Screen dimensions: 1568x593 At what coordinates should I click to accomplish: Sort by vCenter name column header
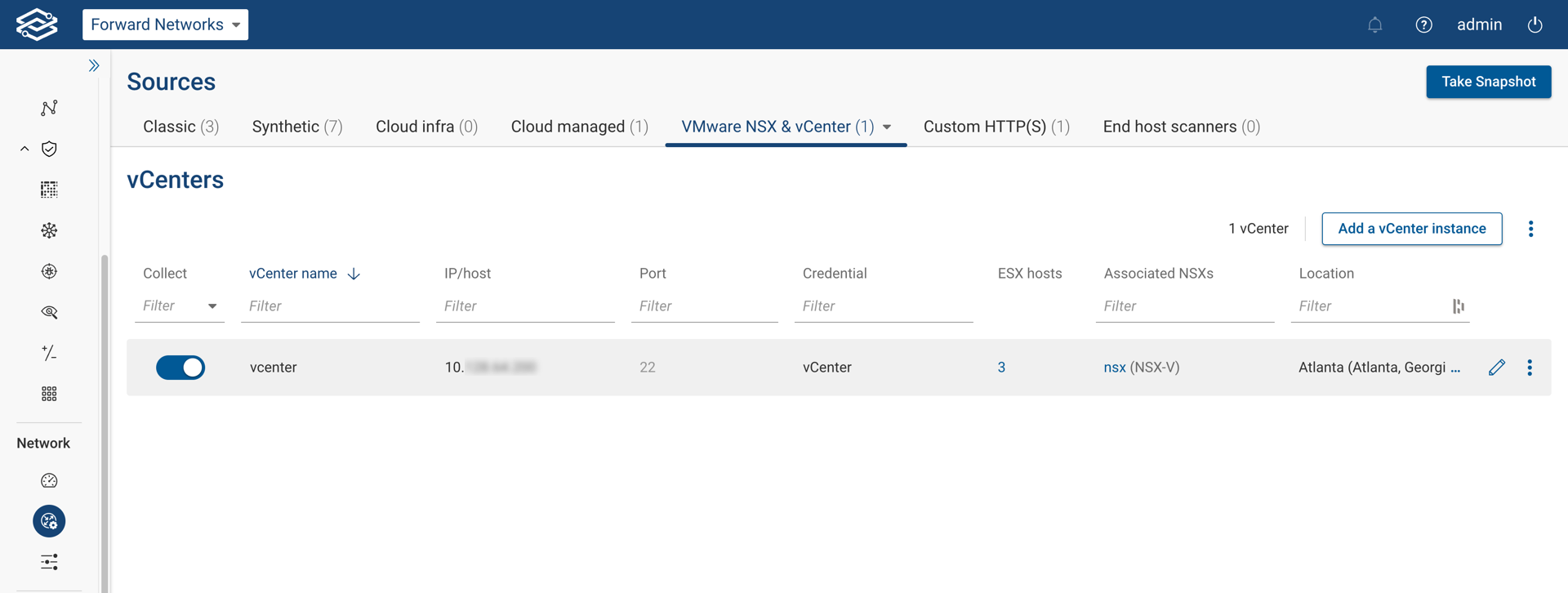(293, 274)
